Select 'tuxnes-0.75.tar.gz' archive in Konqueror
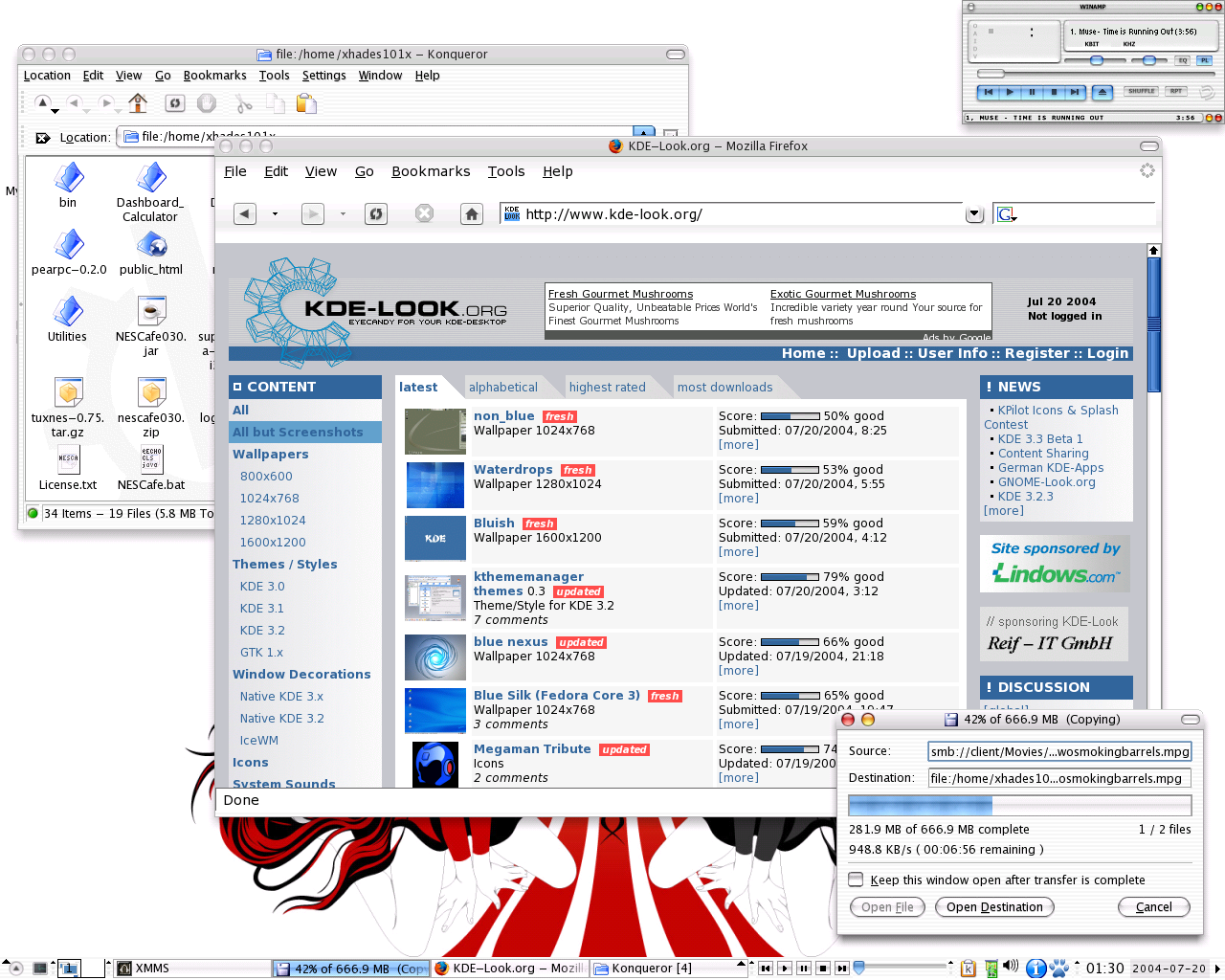The height and width of the screenshot is (980, 1225). point(68,408)
